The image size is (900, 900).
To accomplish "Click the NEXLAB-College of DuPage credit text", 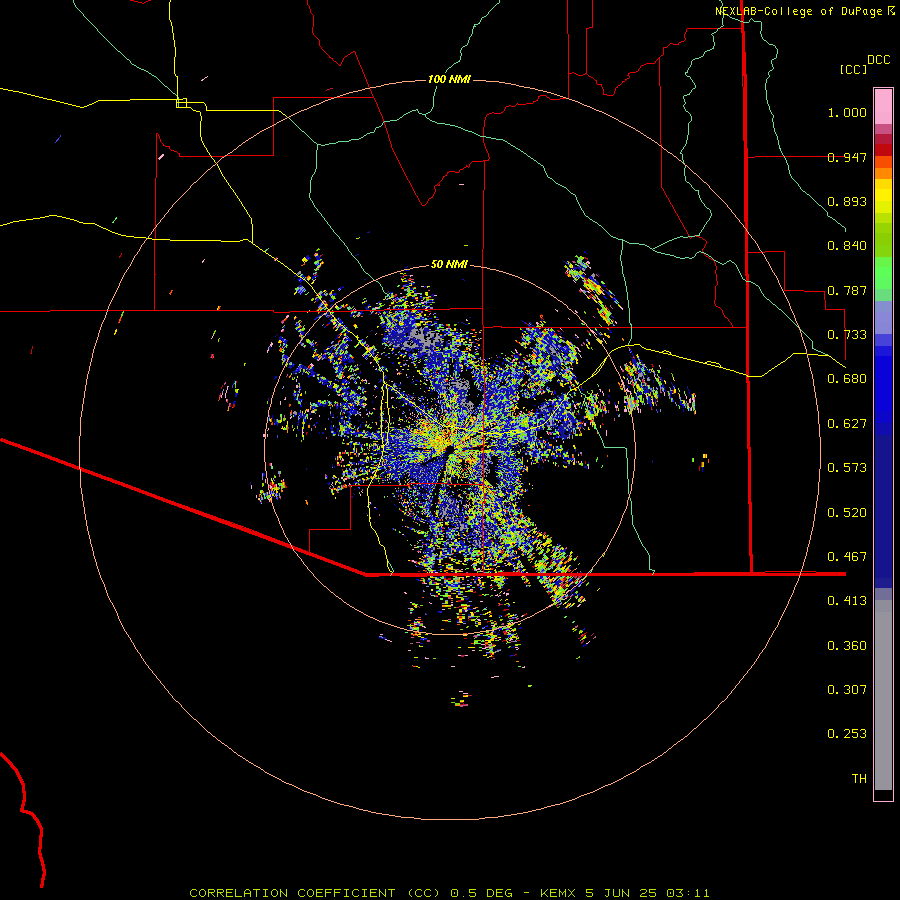I will click(798, 11).
